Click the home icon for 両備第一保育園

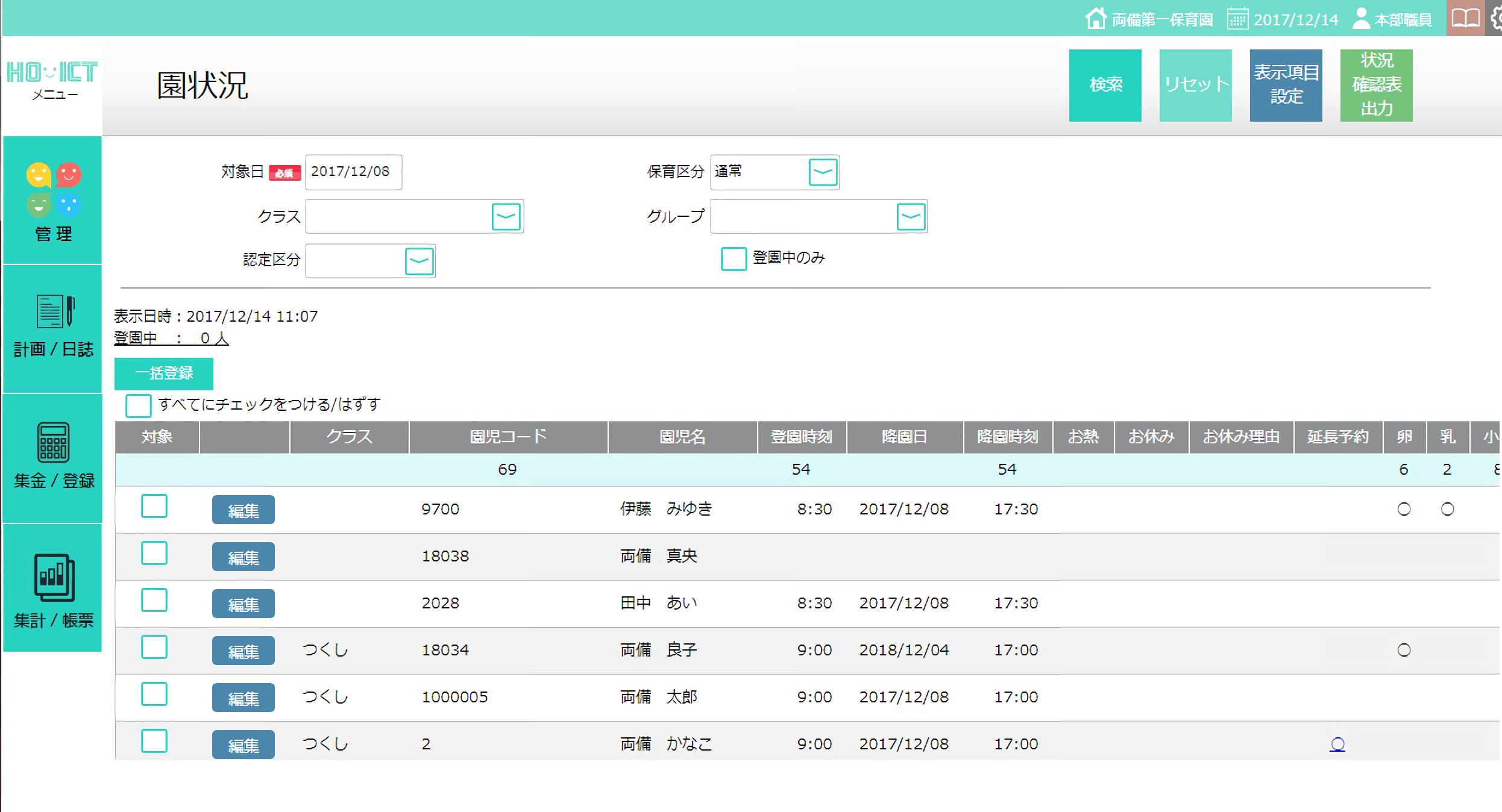(x=1096, y=18)
